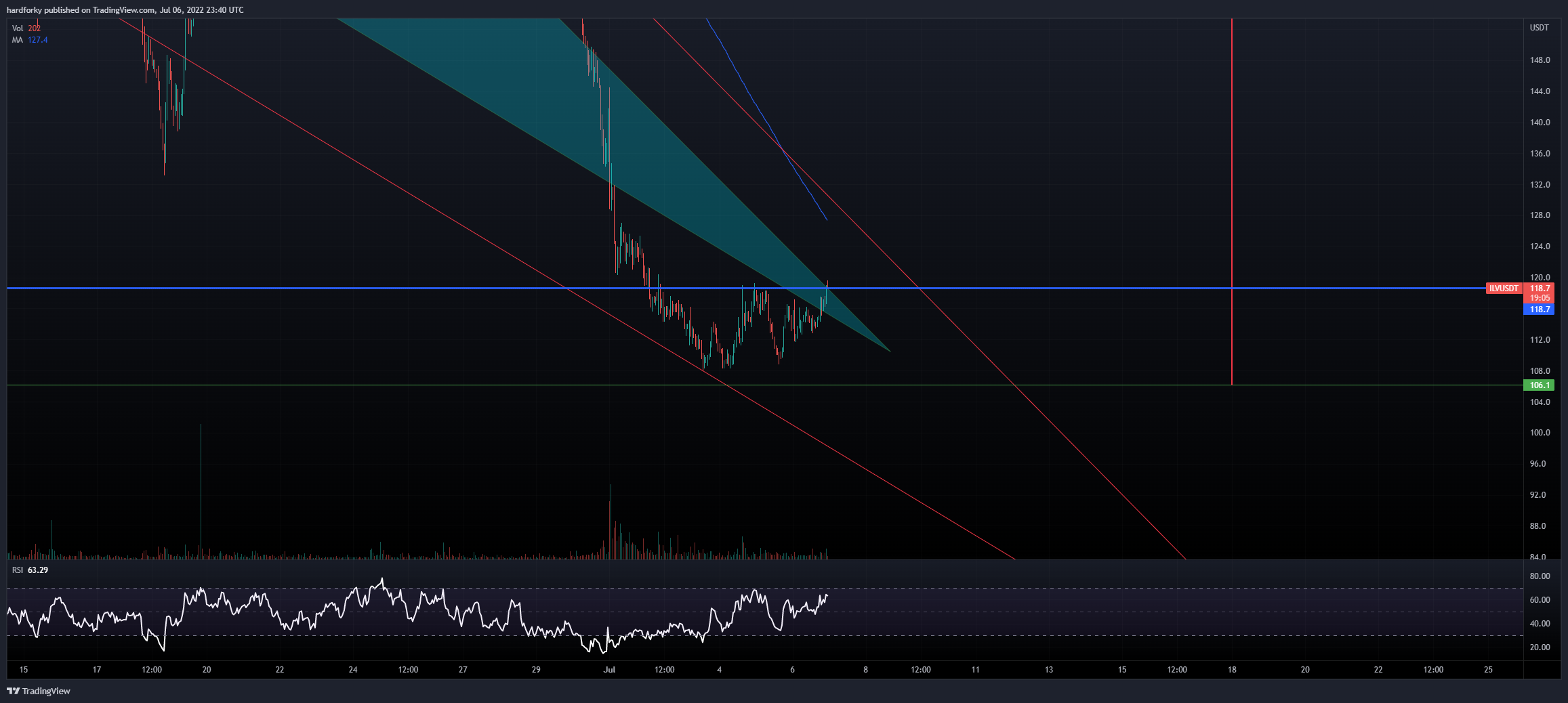Viewport: 1568px width, 703px height.
Task: Click the 80.00 RSI axis label
Action: pyautogui.click(x=1540, y=576)
